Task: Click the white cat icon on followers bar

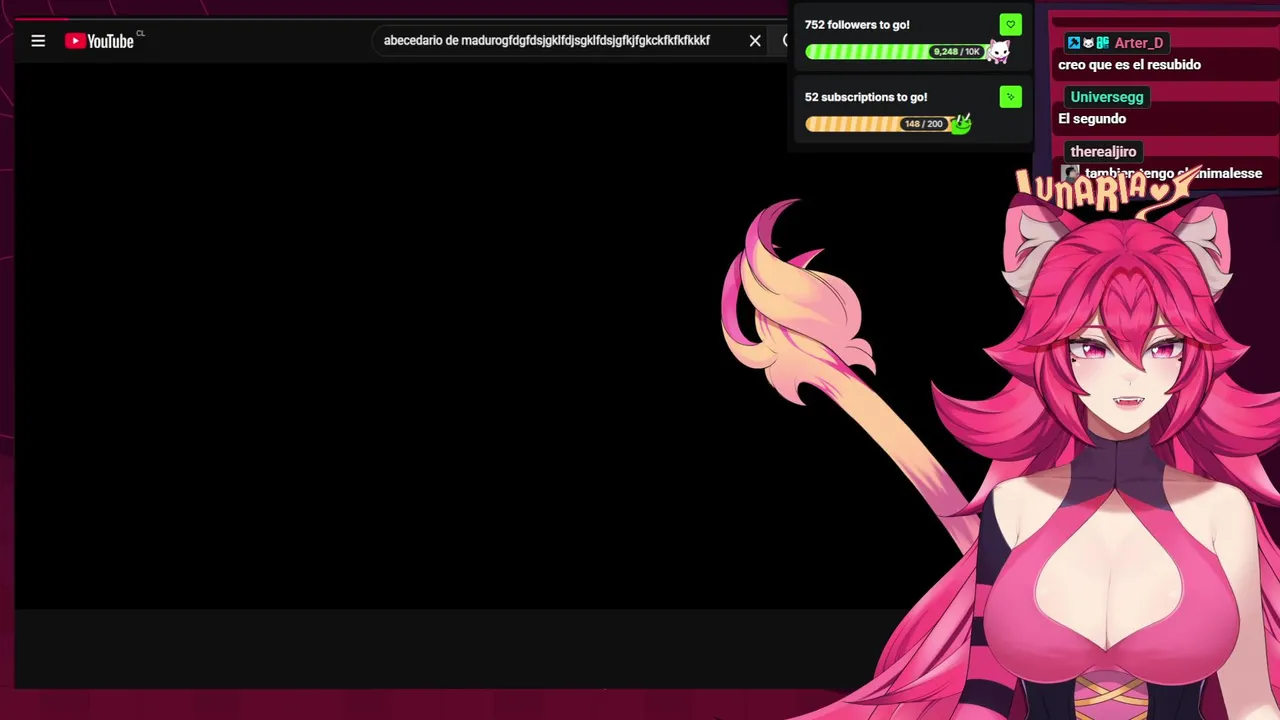Action: [998, 51]
